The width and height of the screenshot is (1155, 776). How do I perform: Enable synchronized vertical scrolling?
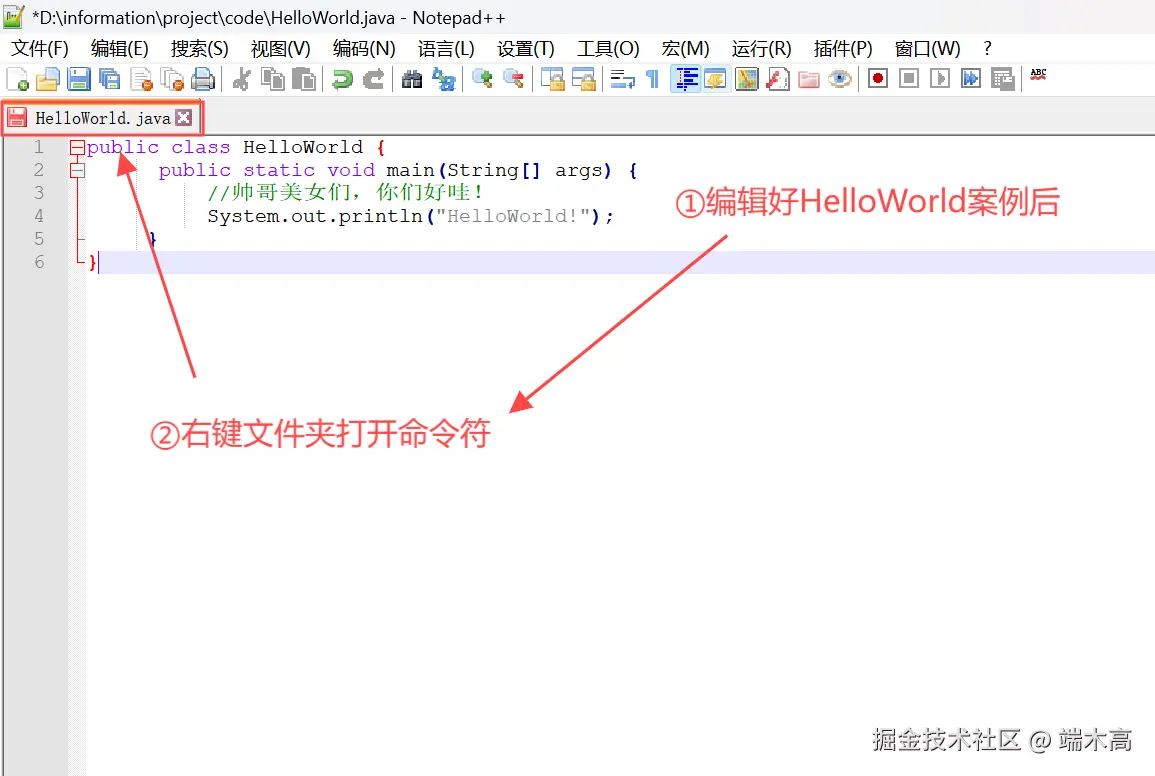pos(553,78)
